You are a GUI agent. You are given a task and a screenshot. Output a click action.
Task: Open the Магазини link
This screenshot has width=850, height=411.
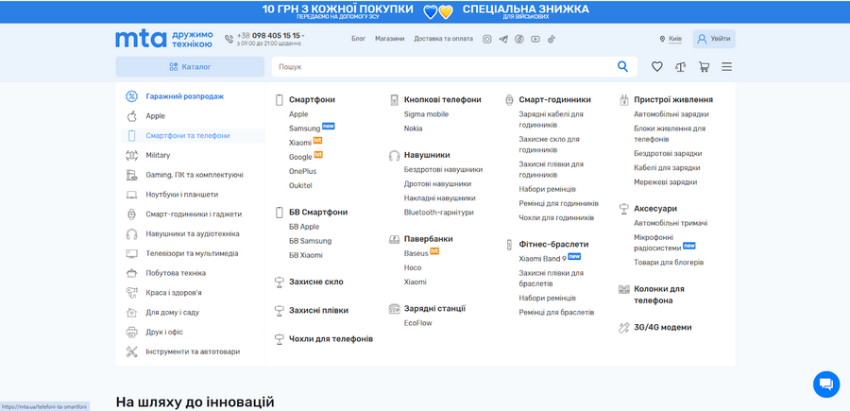390,39
